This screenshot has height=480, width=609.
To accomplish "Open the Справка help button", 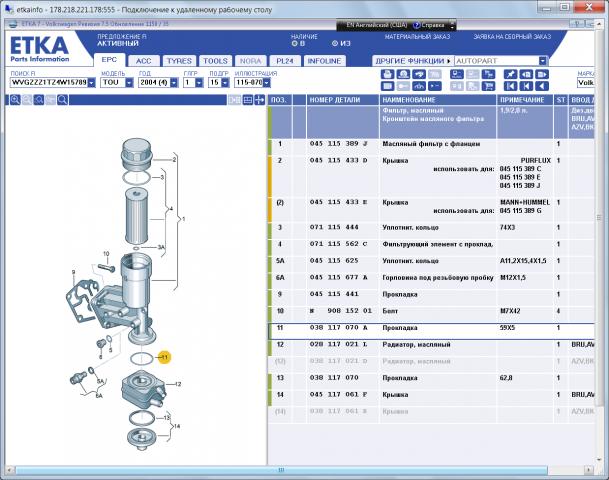I will (428, 25).
